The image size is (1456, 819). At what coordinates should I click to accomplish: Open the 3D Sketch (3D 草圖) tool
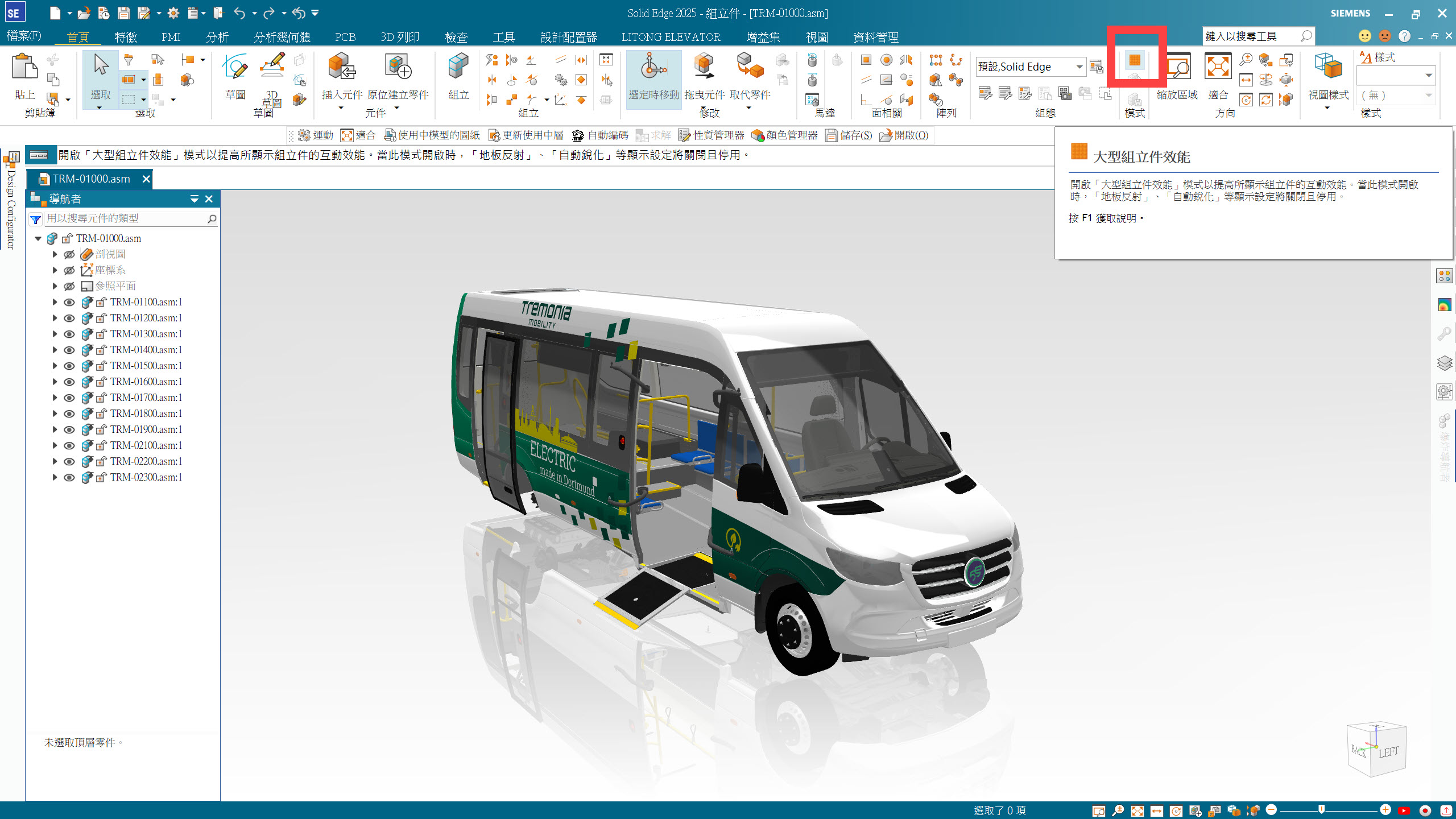(x=272, y=66)
